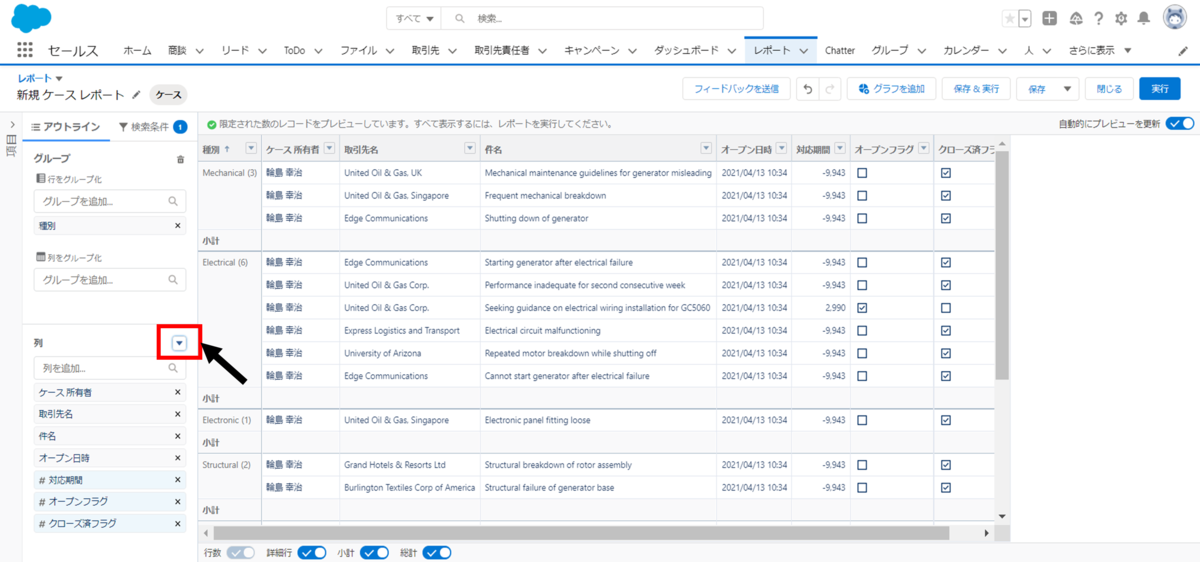
Task: Click closed flag checkbox for Shutting down of generator
Action: coord(946,218)
